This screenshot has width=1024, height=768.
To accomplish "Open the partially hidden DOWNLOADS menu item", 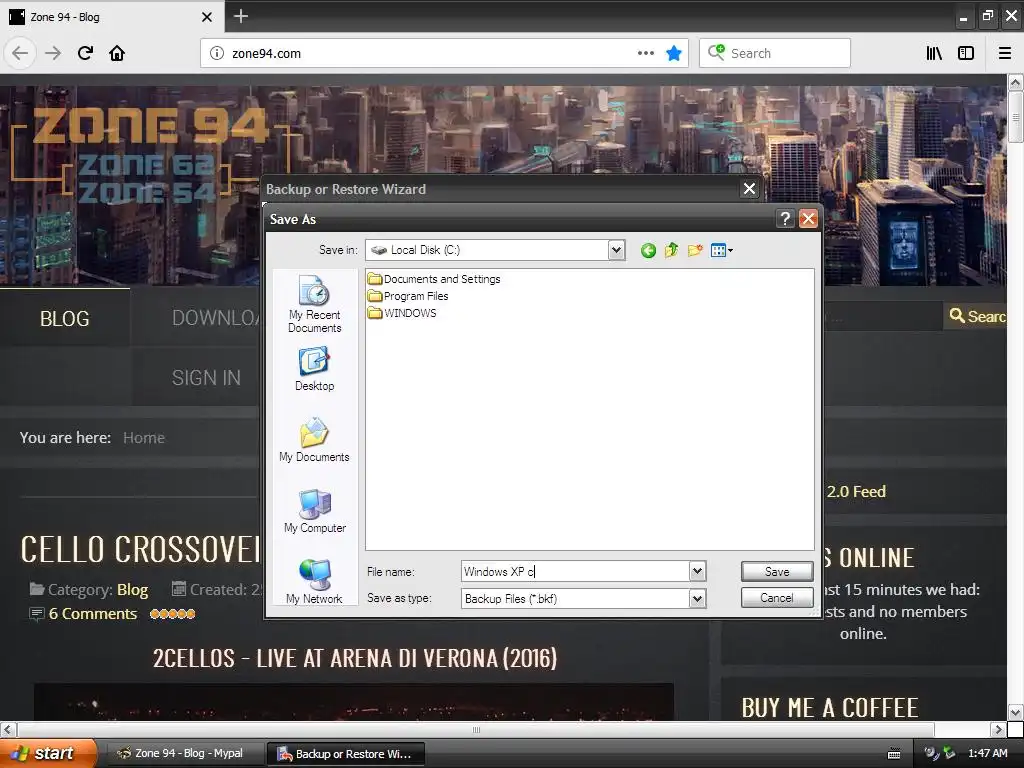I will [x=216, y=318].
